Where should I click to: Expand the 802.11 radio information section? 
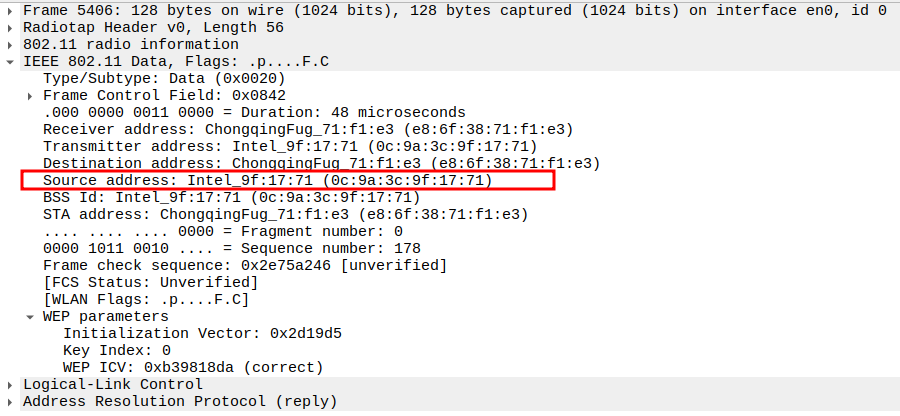click(x=11, y=44)
